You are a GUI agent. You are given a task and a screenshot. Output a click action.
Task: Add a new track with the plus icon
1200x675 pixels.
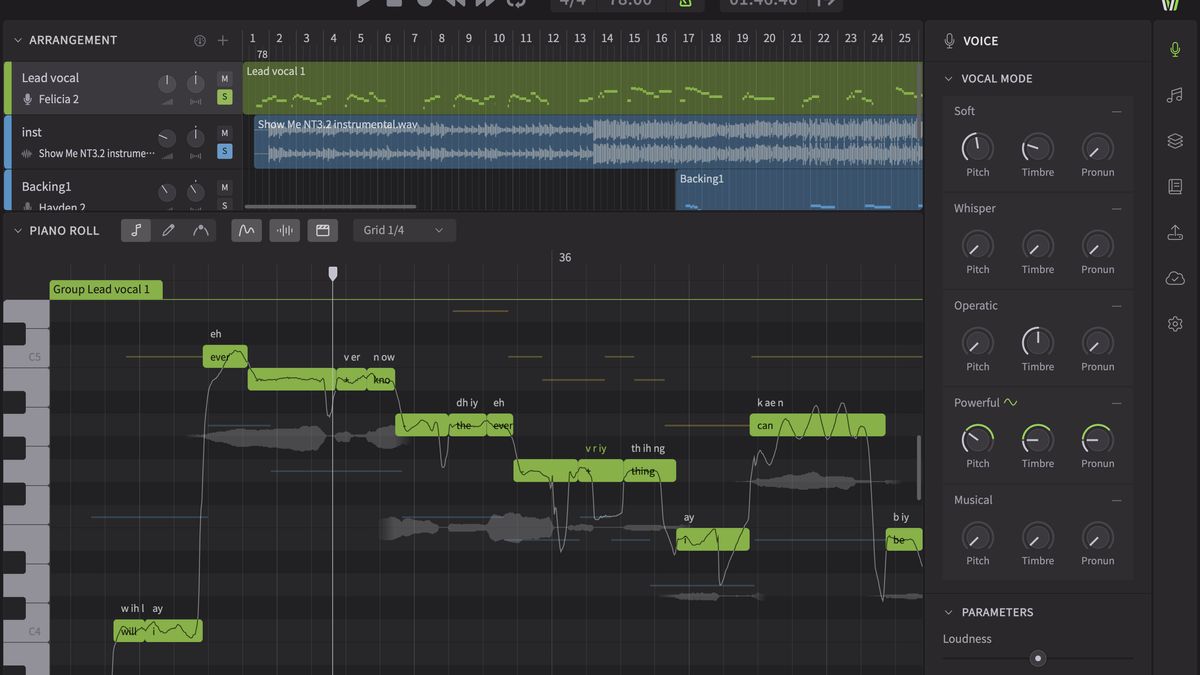[223, 41]
